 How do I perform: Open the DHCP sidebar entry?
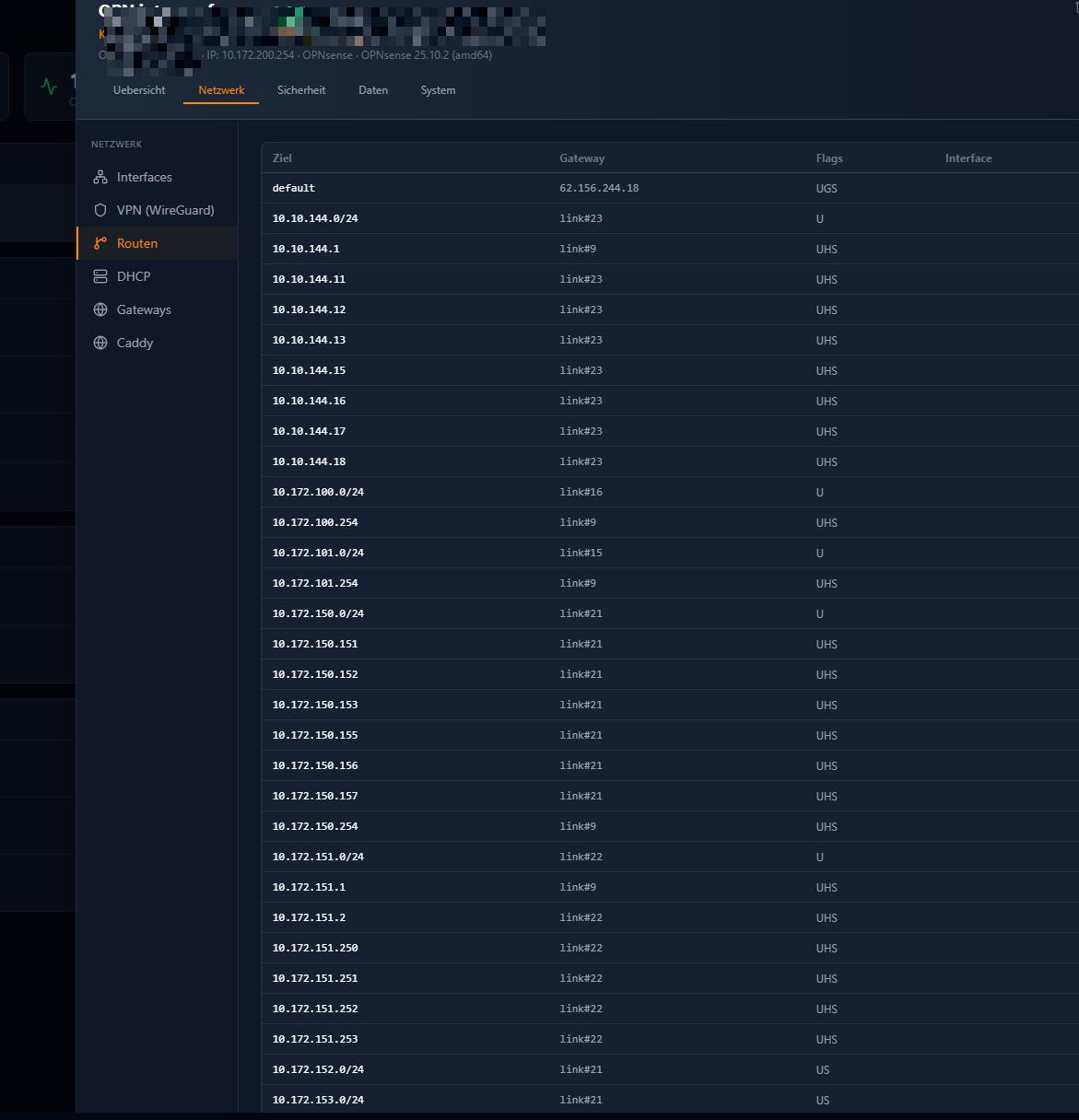click(158, 276)
